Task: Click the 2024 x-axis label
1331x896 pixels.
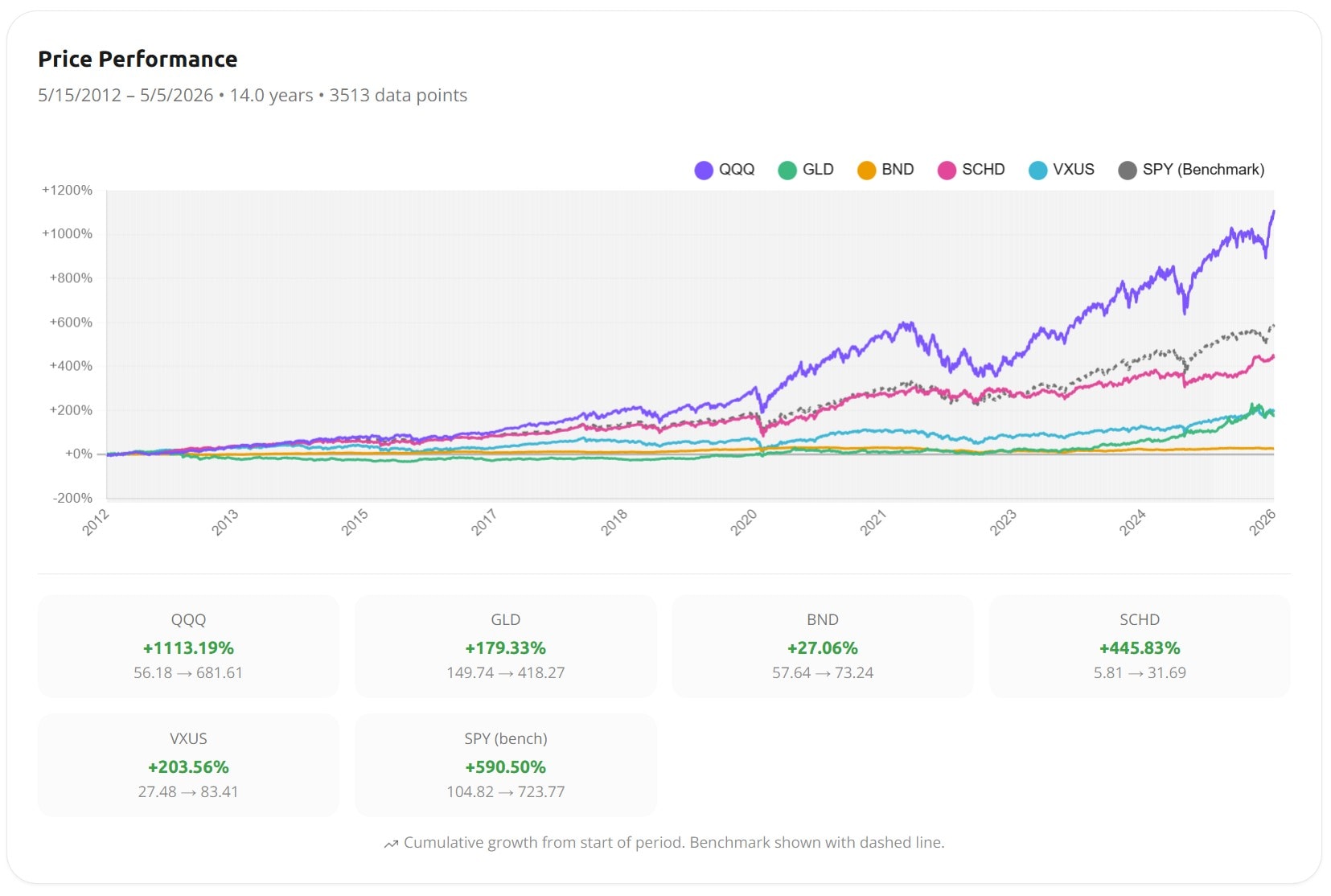Action: [1133, 523]
